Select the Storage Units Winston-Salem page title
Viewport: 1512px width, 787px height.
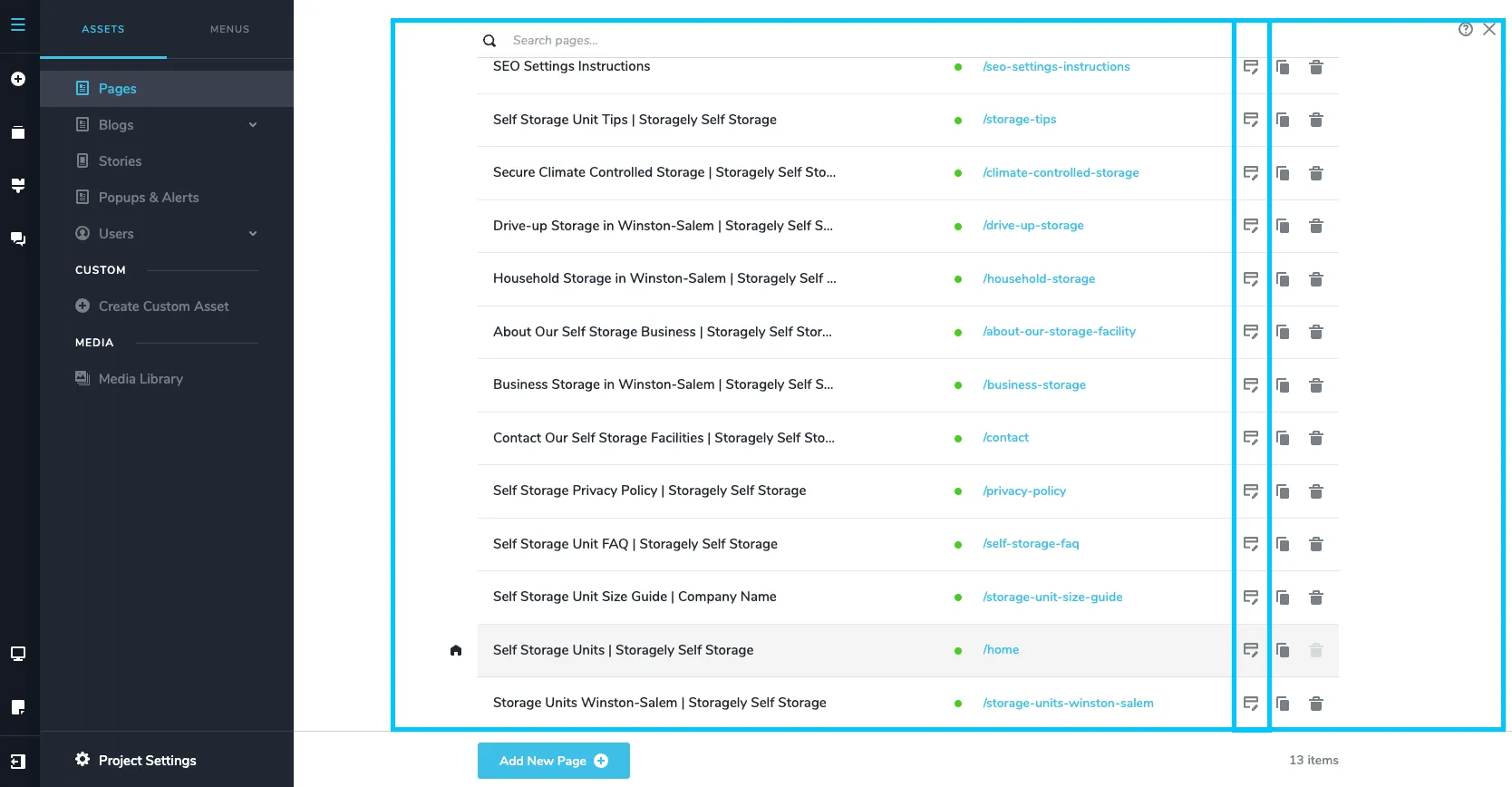[660, 703]
